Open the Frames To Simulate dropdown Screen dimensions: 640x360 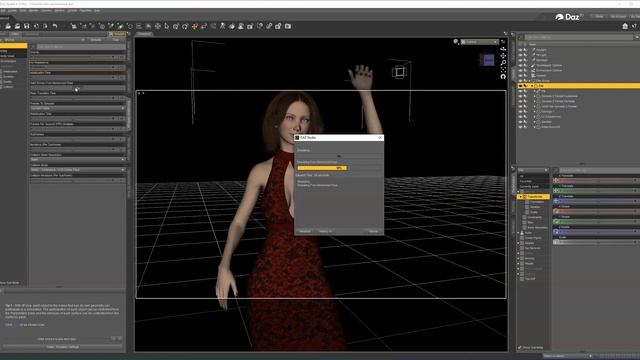[77, 108]
